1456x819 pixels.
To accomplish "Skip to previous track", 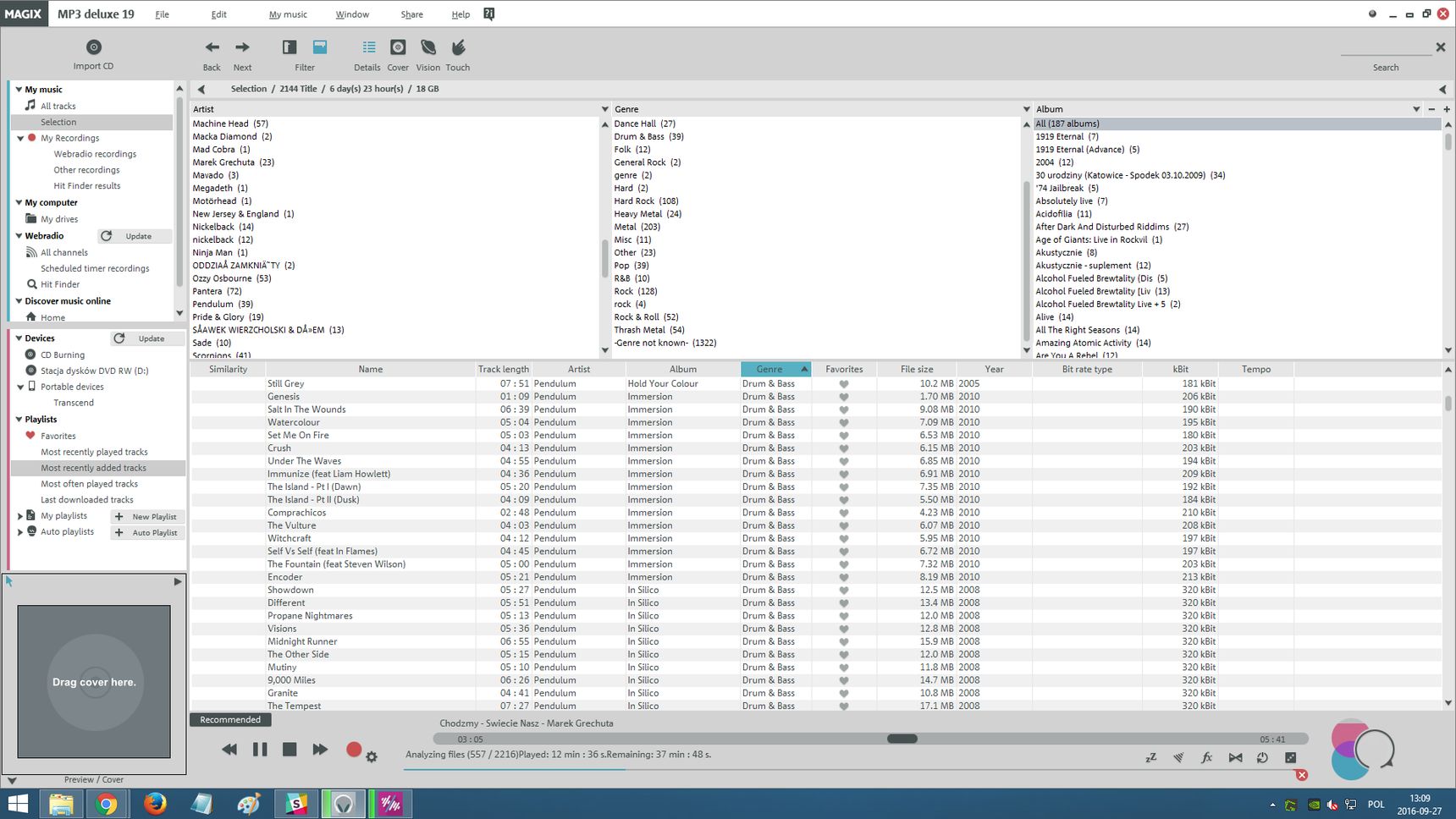I will click(x=229, y=749).
